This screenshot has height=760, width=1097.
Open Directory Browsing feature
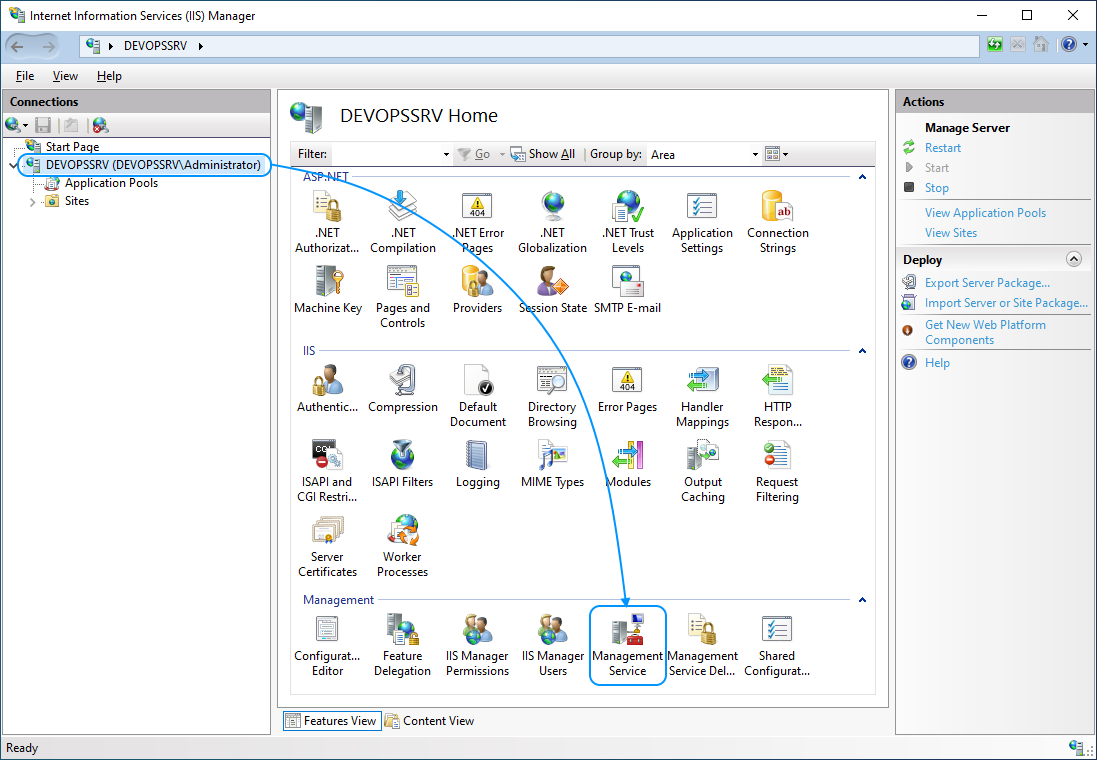pos(553,396)
